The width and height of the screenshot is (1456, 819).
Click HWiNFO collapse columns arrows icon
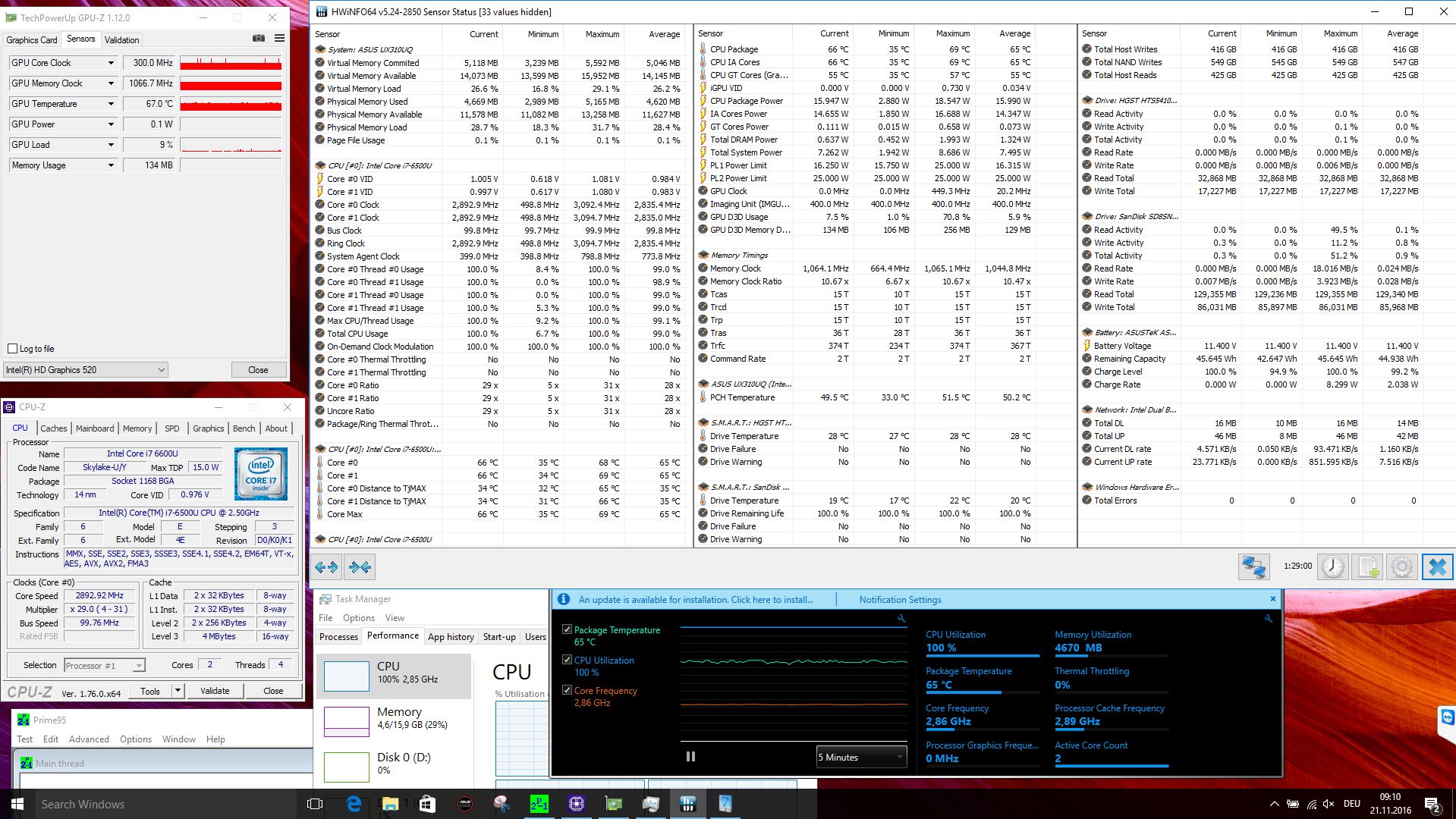(360, 566)
